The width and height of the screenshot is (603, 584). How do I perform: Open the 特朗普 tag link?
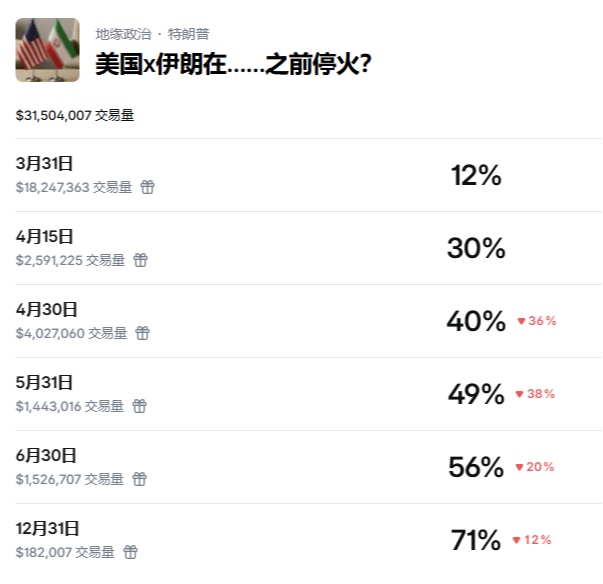189,34
